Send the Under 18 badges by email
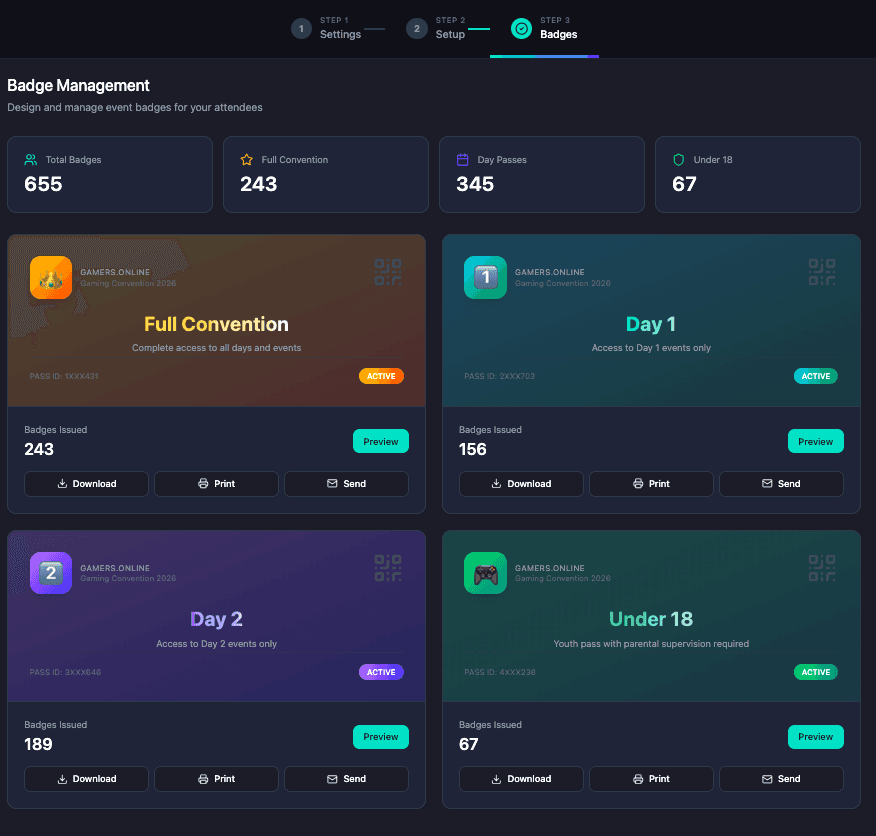The image size is (876, 836). click(x=782, y=779)
